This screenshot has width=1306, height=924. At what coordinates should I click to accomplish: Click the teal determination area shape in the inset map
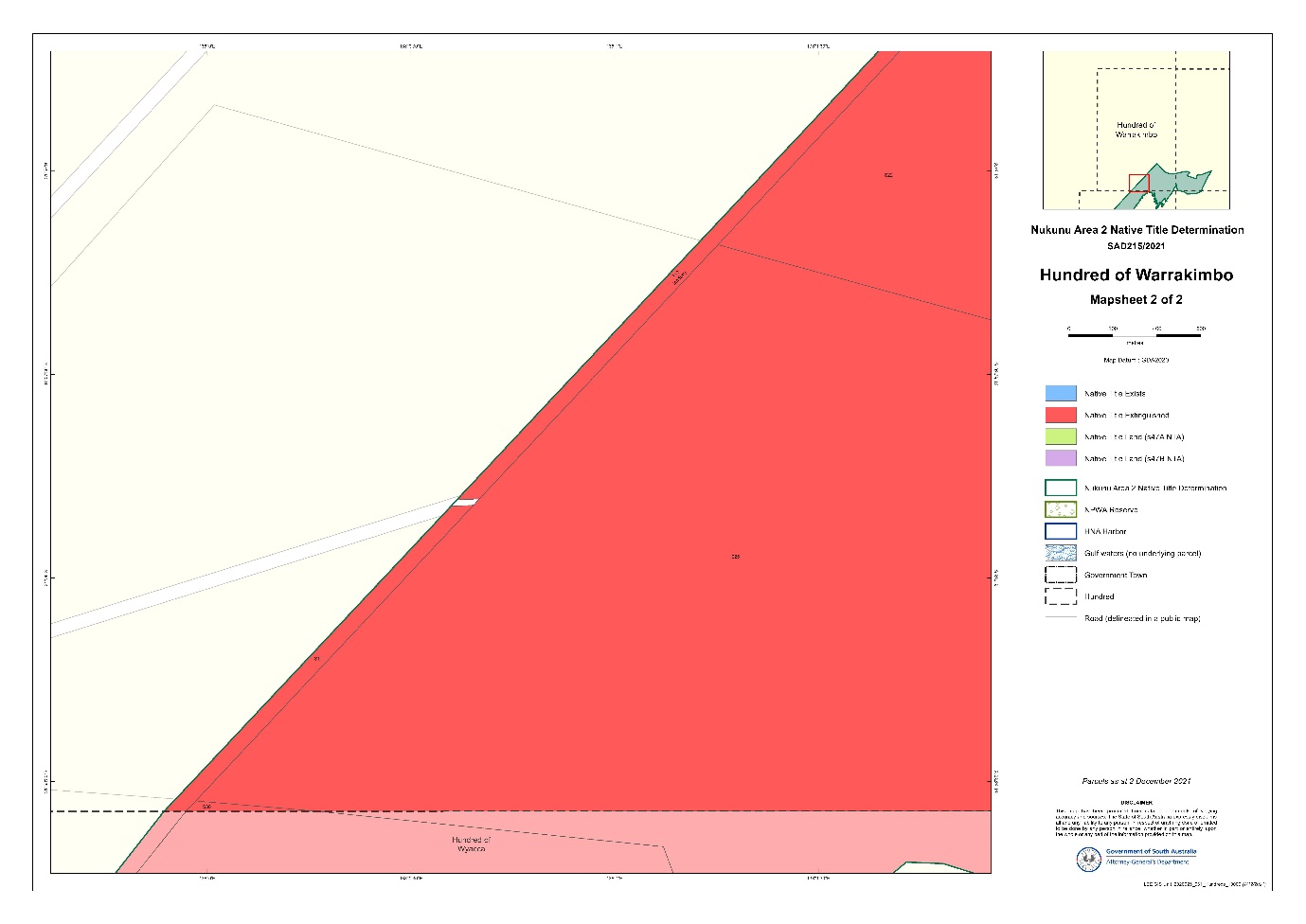pos(1164,186)
